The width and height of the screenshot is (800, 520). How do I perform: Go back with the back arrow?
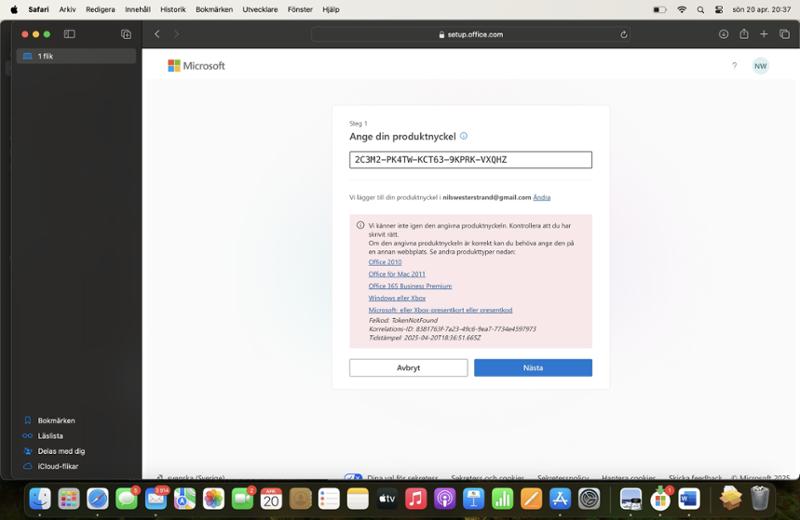(x=157, y=34)
